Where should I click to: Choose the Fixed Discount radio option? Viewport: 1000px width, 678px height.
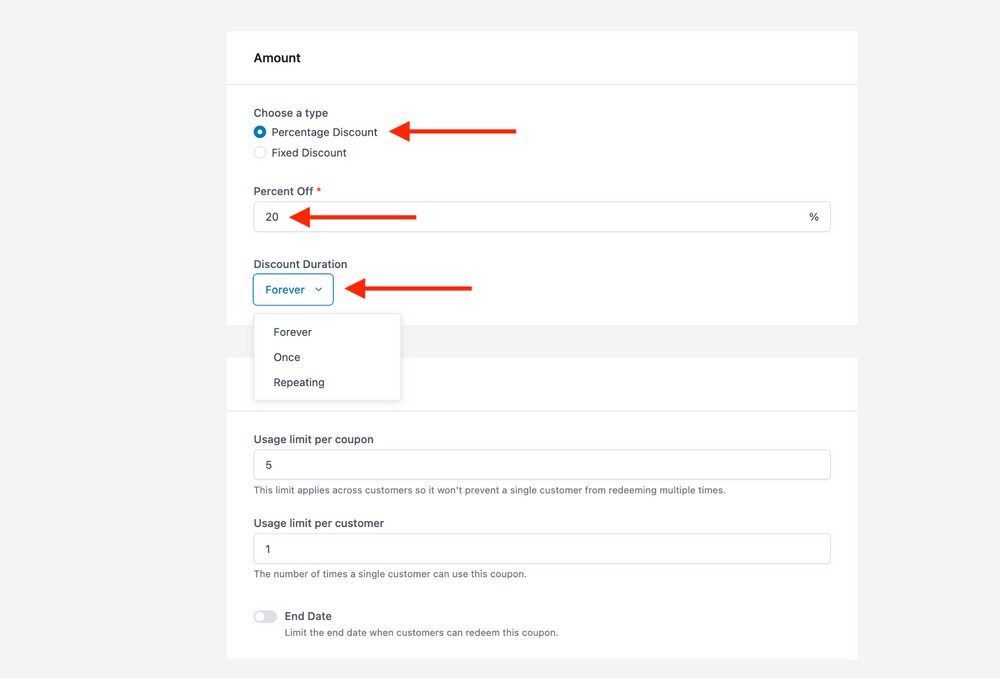[260, 153]
